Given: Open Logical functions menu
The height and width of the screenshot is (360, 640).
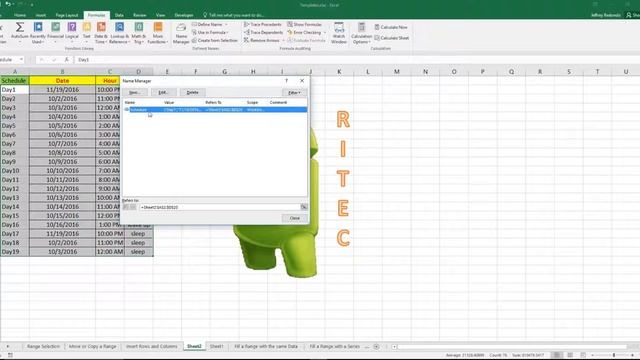Looking at the screenshot, I should point(72,33).
